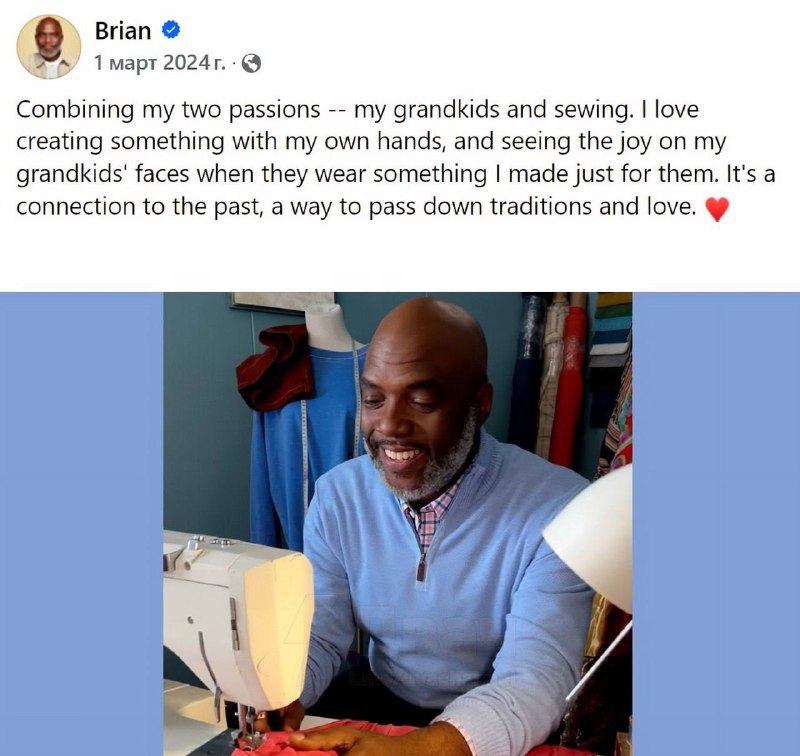Click the red fabric roll in background
Image resolution: width=800 pixels, height=756 pixels.
point(565,385)
